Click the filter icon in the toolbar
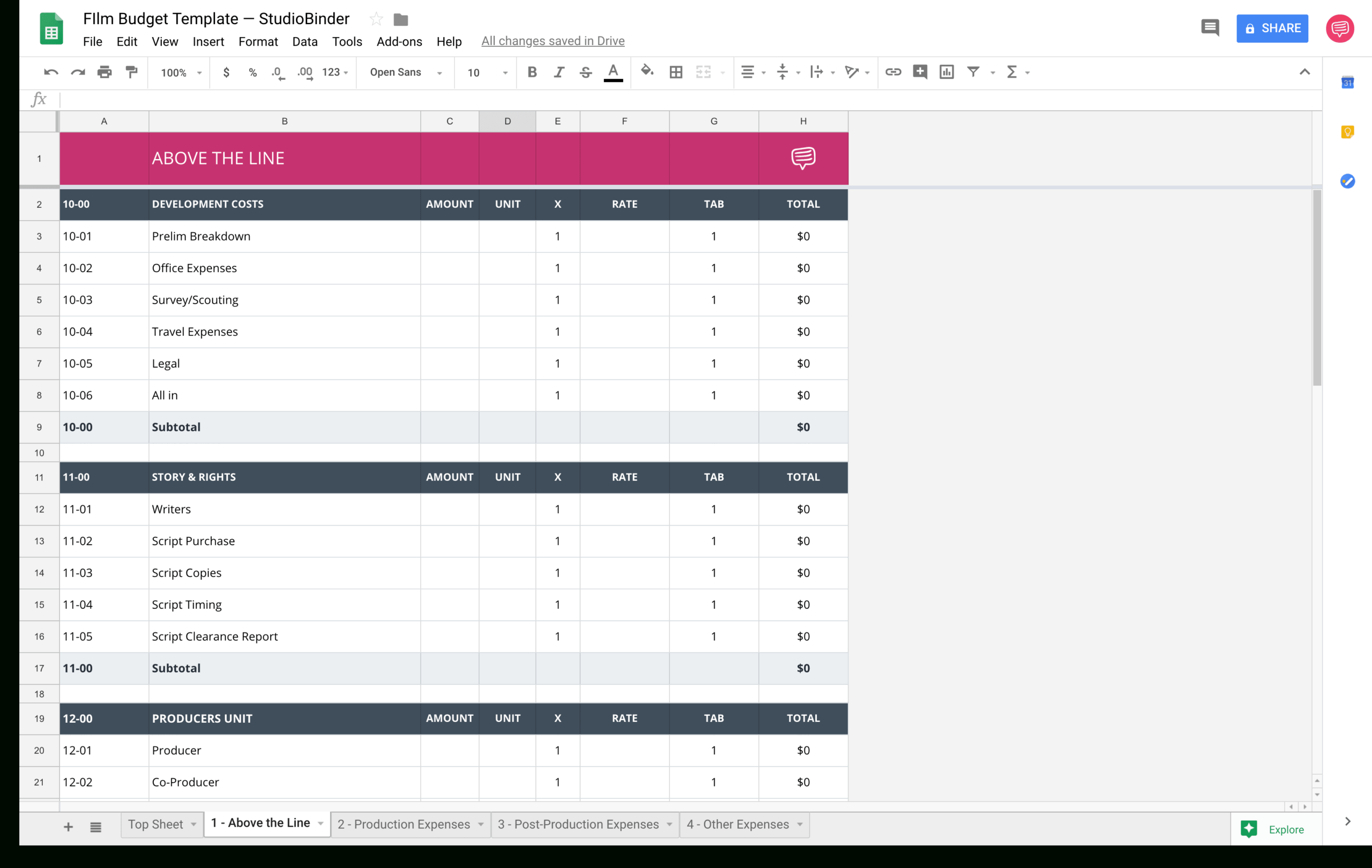Viewport: 1372px width, 868px height. pos(974,71)
